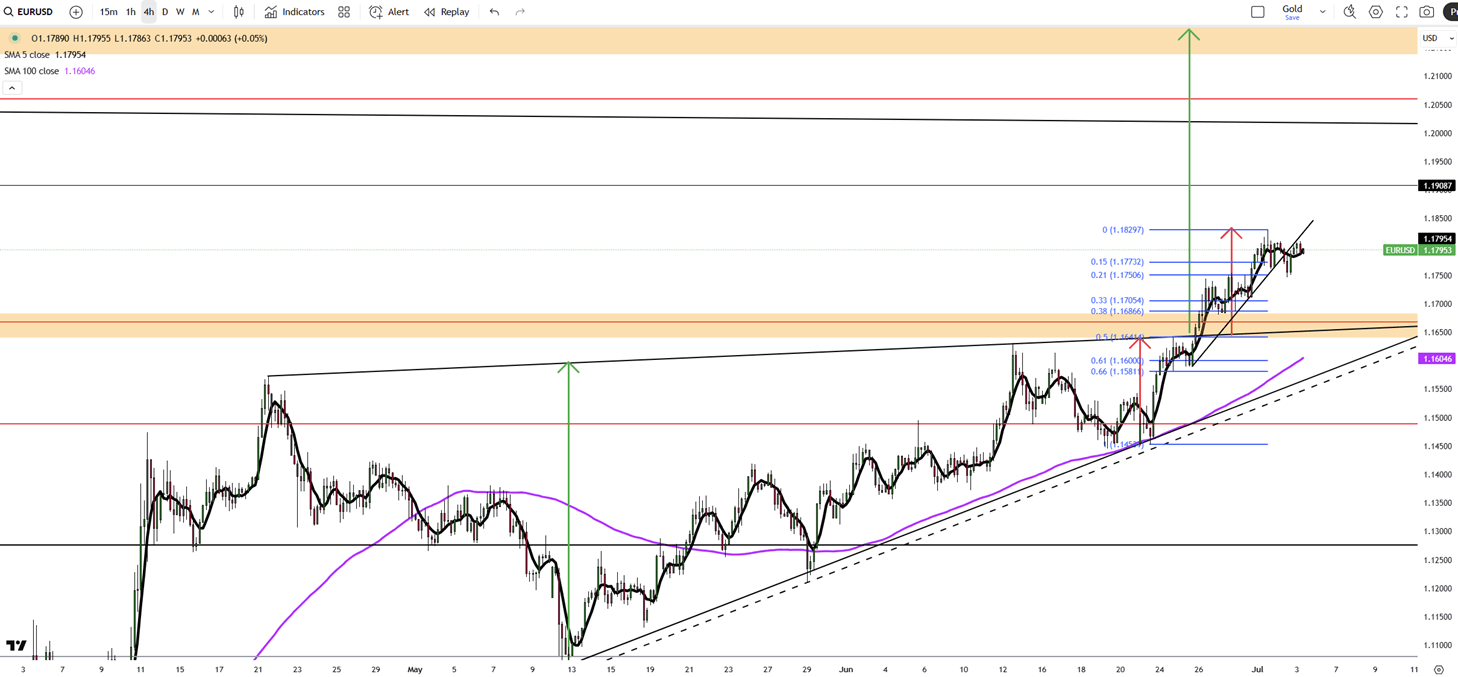
Task: Click the compare or add symbol plus icon
Action: coord(76,12)
